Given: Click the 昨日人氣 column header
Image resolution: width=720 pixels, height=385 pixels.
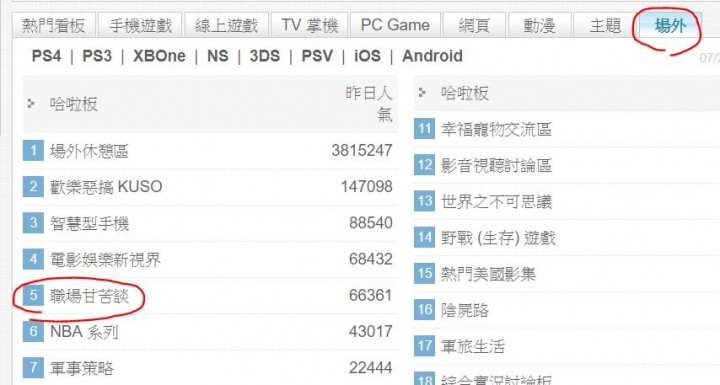Looking at the screenshot, I should (x=369, y=104).
